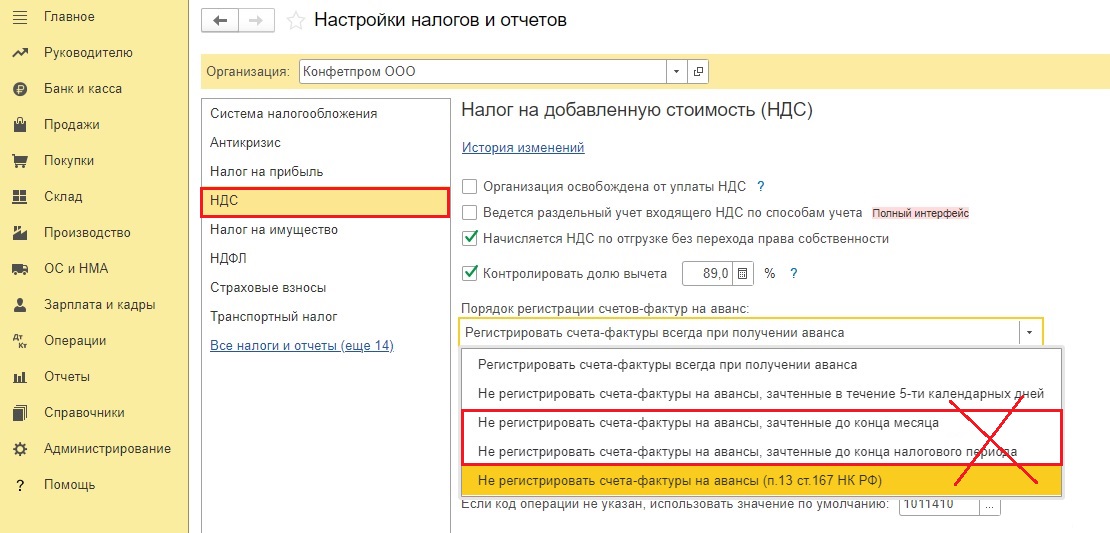Open the Администрирование section label
1110x533 pixels.
[x=107, y=449]
